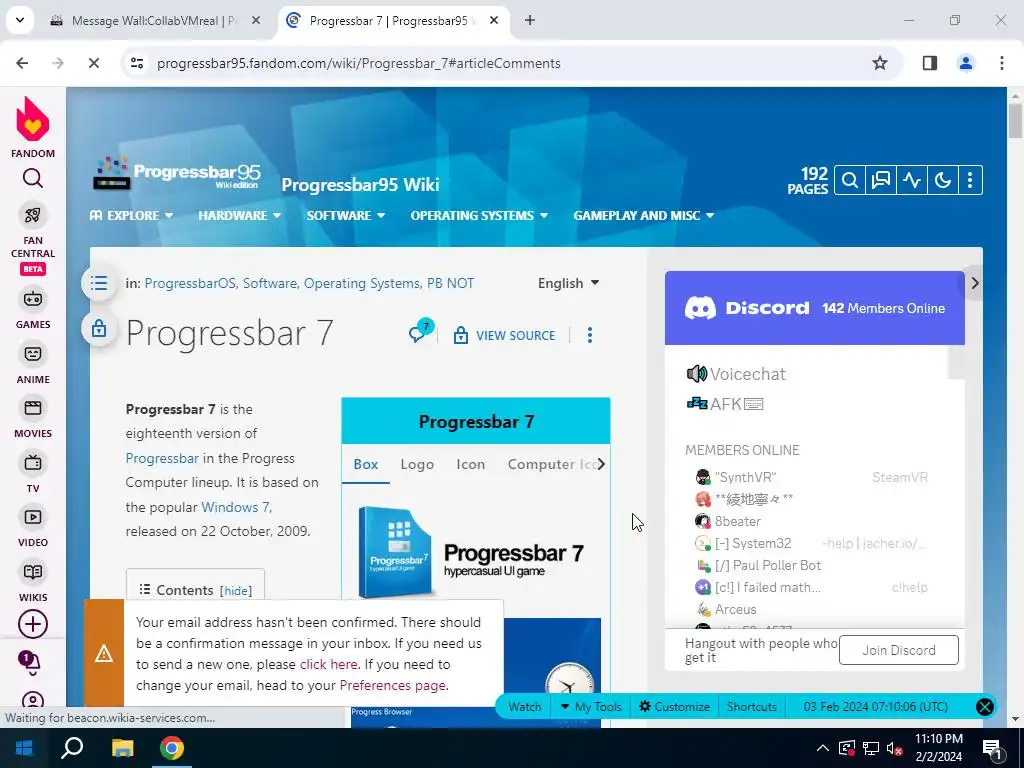Open the Games controller icon
Viewport: 1024px width, 768px height.
click(x=33, y=299)
